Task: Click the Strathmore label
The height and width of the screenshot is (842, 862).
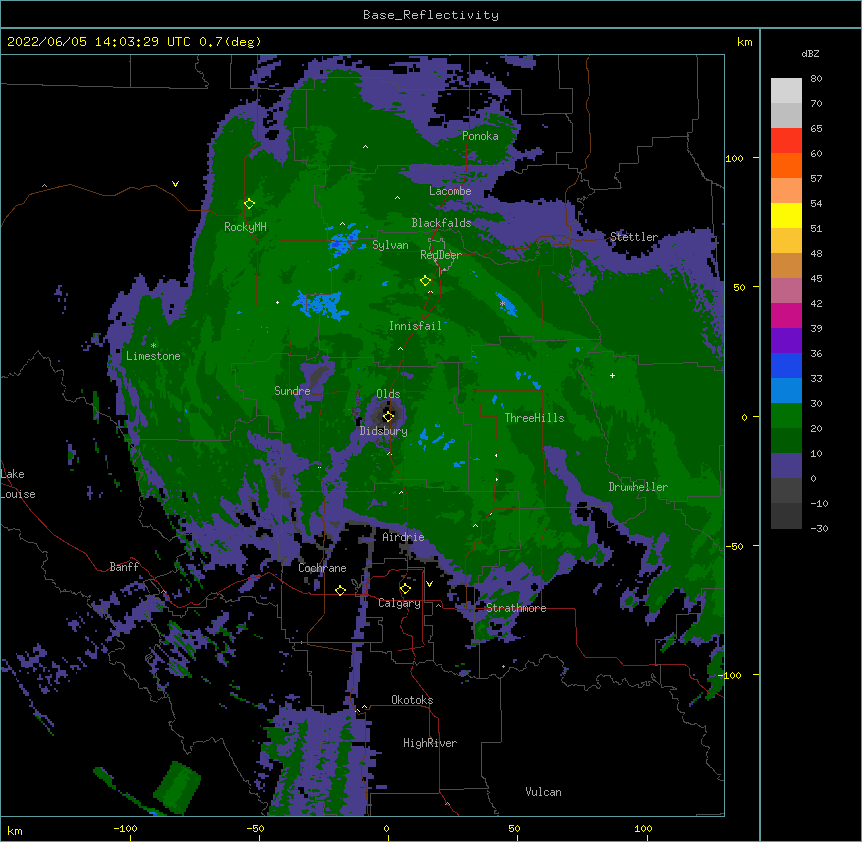Action: [516, 608]
